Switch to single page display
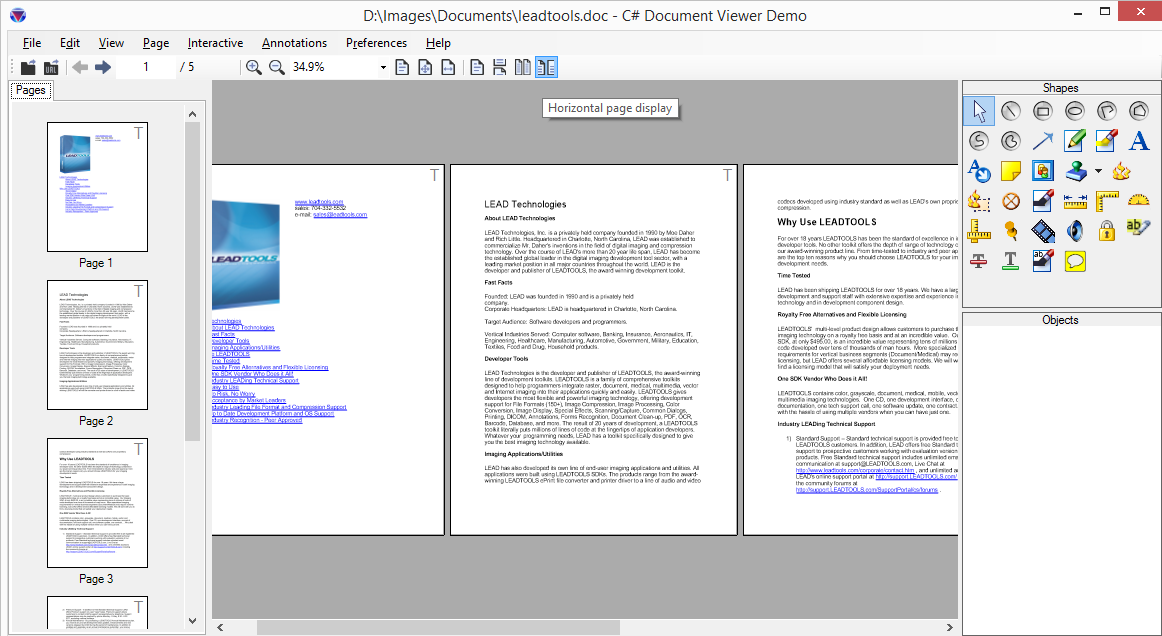 [477, 67]
